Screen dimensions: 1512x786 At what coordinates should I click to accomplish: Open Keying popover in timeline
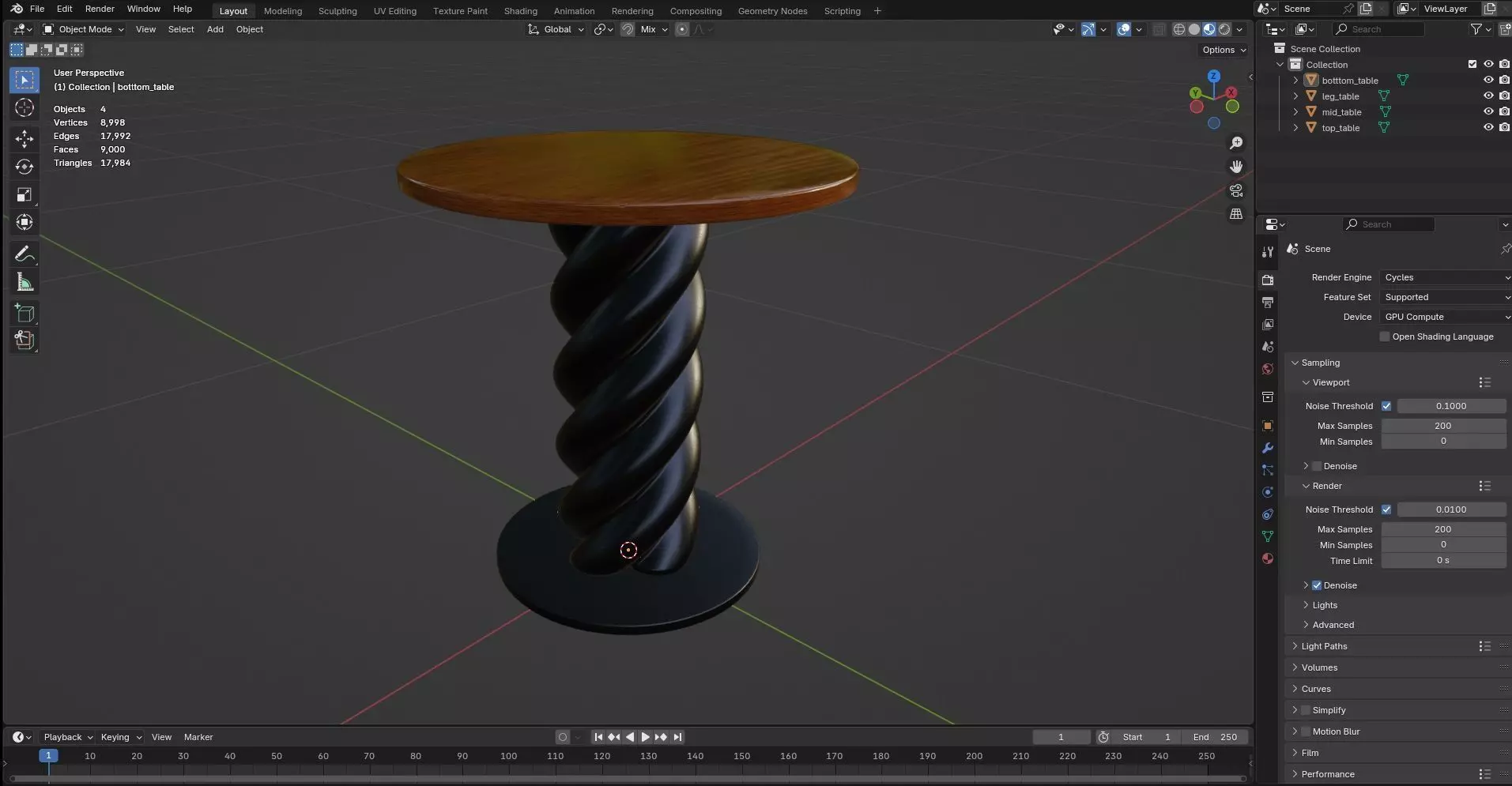tap(120, 737)
